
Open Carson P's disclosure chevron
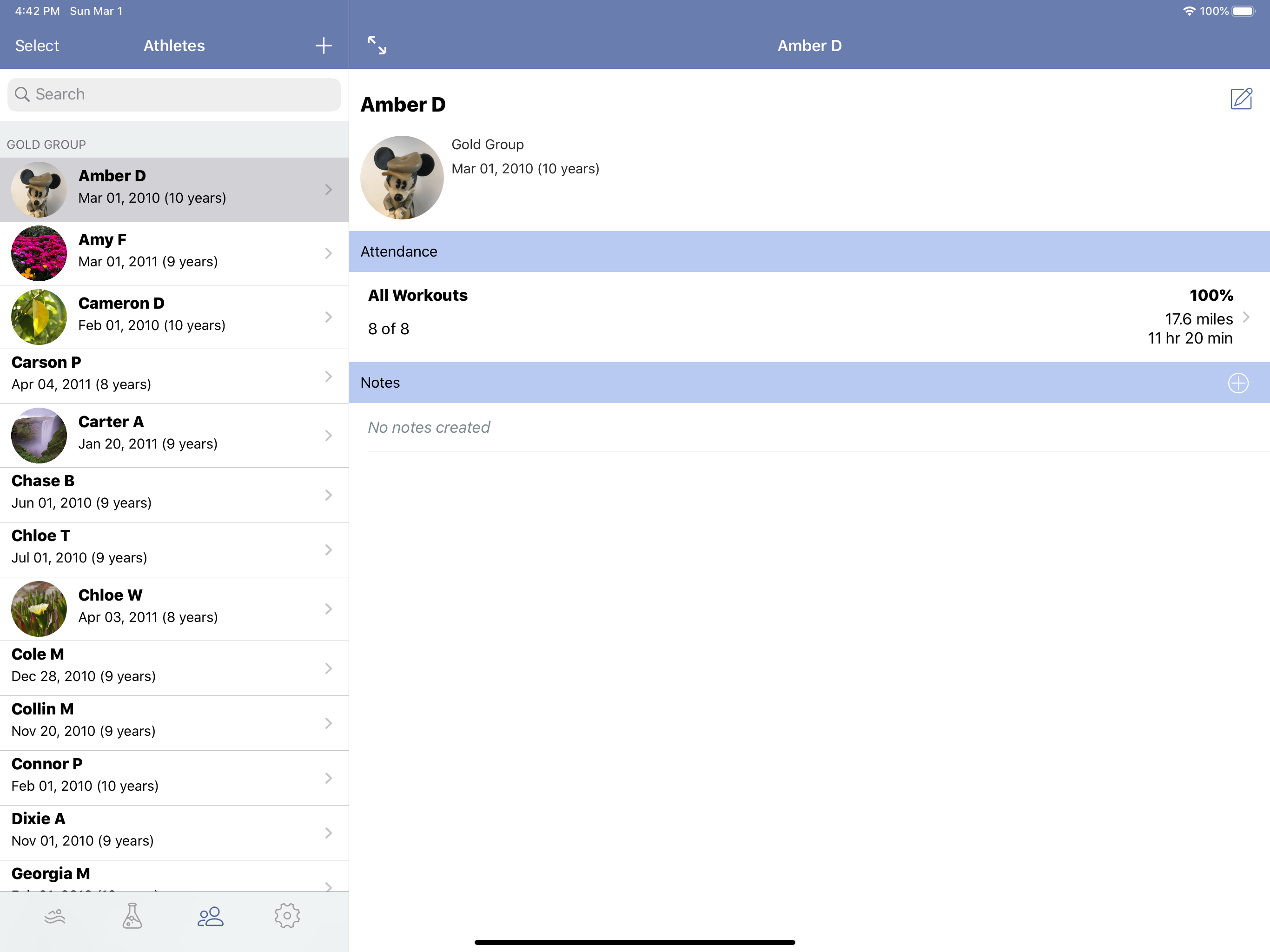(x=328, y=377)
